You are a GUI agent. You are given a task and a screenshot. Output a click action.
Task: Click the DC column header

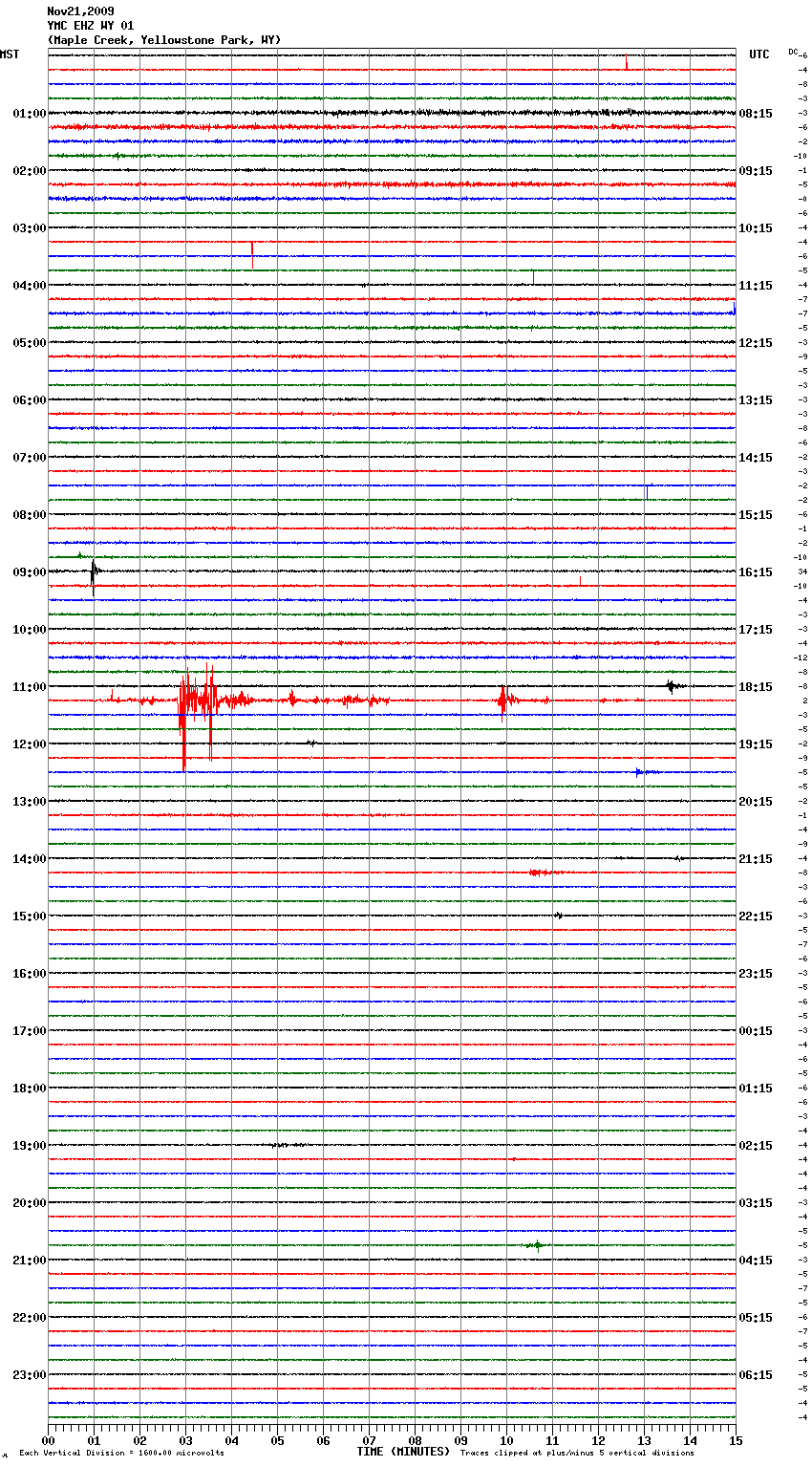tap(793, 52)
